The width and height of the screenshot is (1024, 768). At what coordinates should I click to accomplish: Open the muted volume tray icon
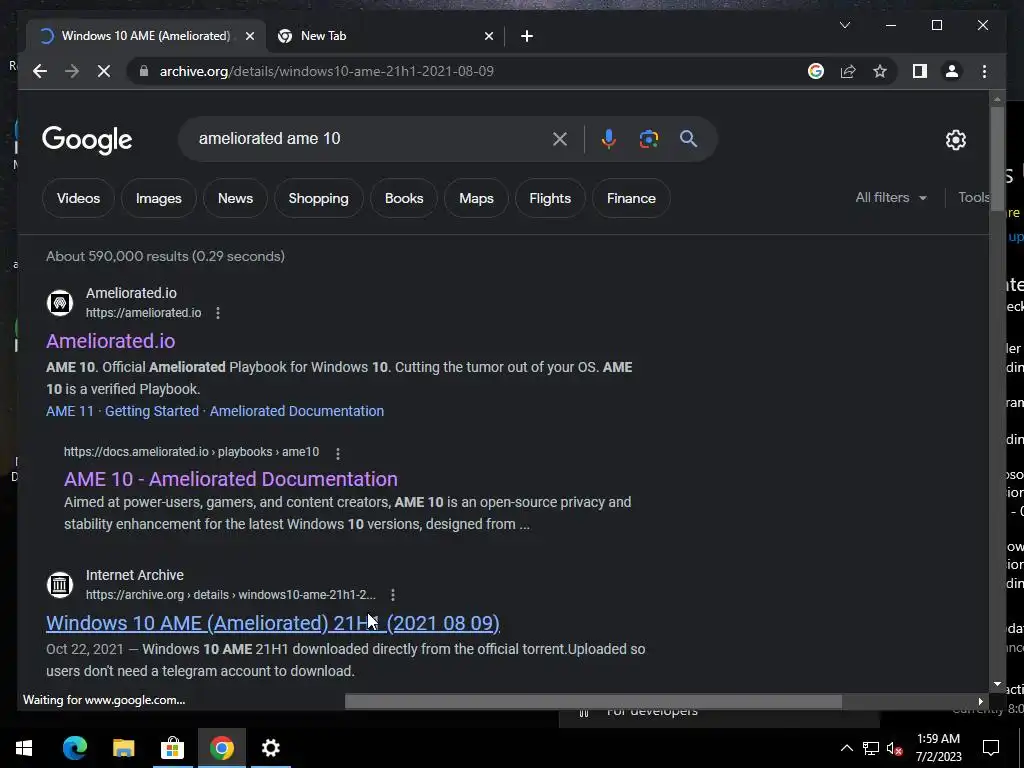(x=895, y=748)
